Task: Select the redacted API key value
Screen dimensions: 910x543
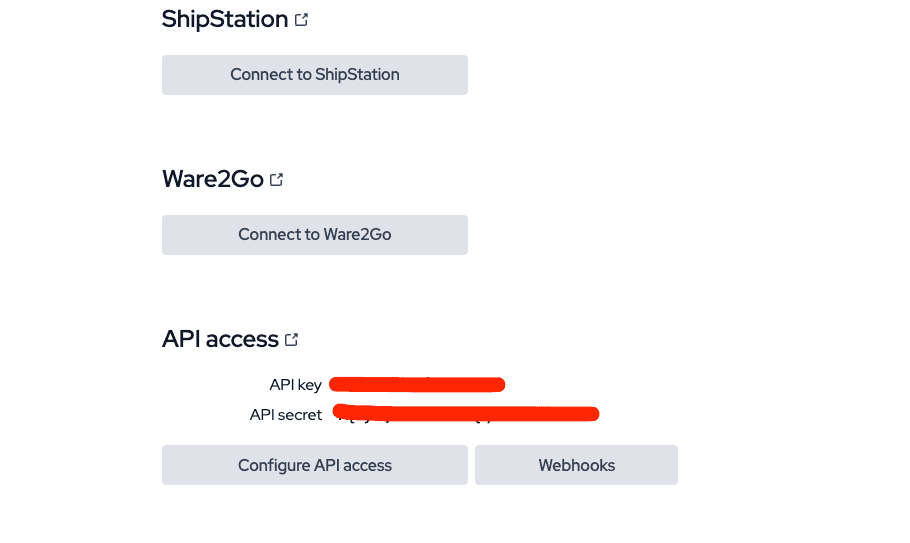Action: 416,384
